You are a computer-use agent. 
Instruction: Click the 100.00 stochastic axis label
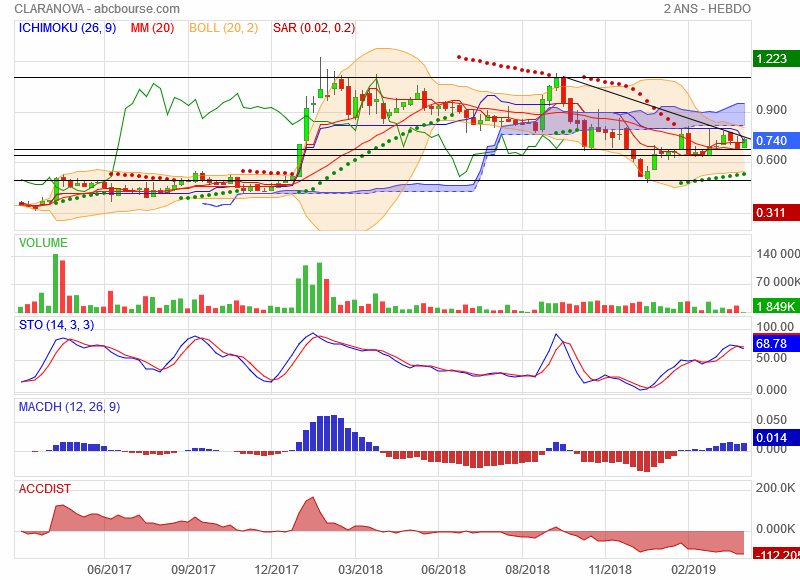(x=775, y=326)
